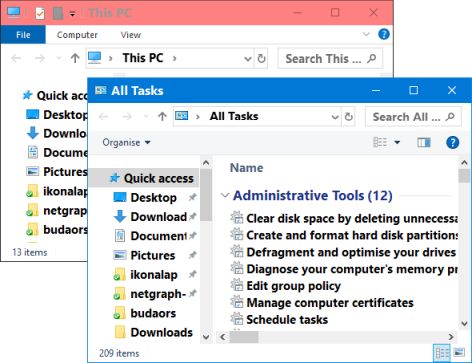Click the computer icon in This PC title bar
472x363 pixels.
pos(14,13)
